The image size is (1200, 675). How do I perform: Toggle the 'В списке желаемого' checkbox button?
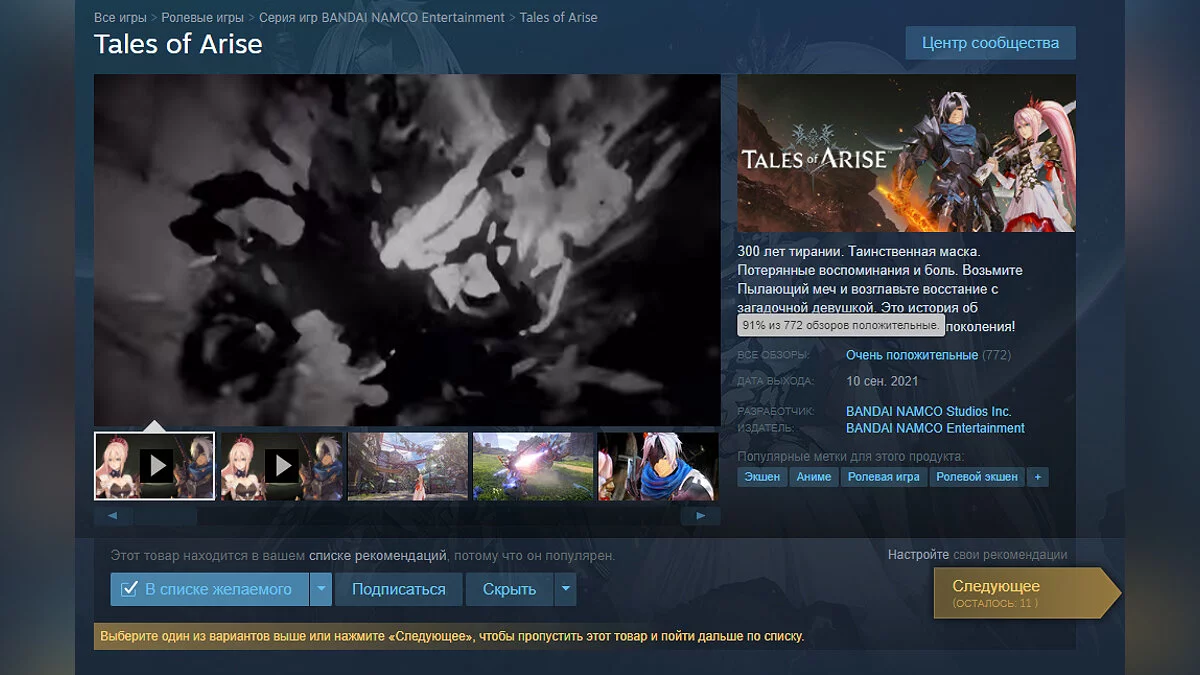click(209, 589)
